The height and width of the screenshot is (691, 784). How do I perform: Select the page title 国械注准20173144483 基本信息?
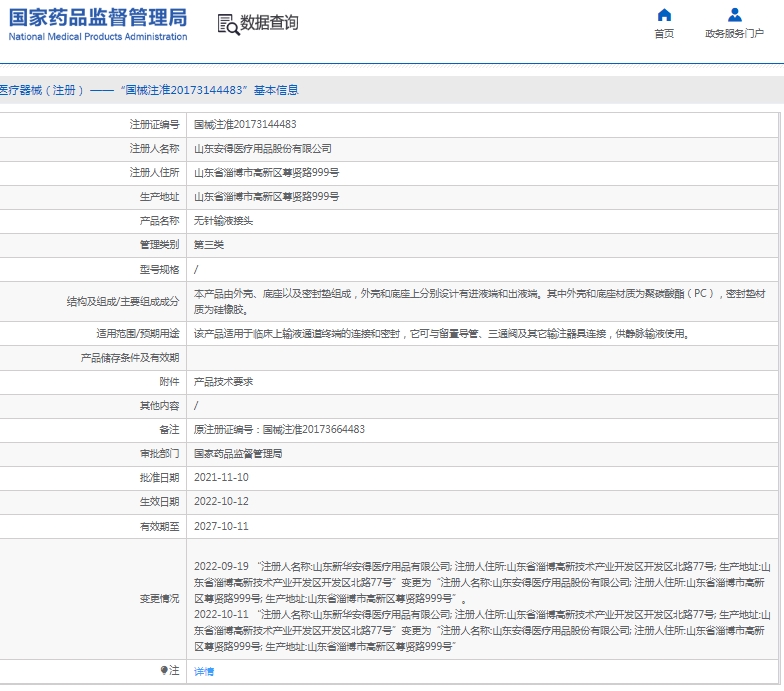point(210,90)
